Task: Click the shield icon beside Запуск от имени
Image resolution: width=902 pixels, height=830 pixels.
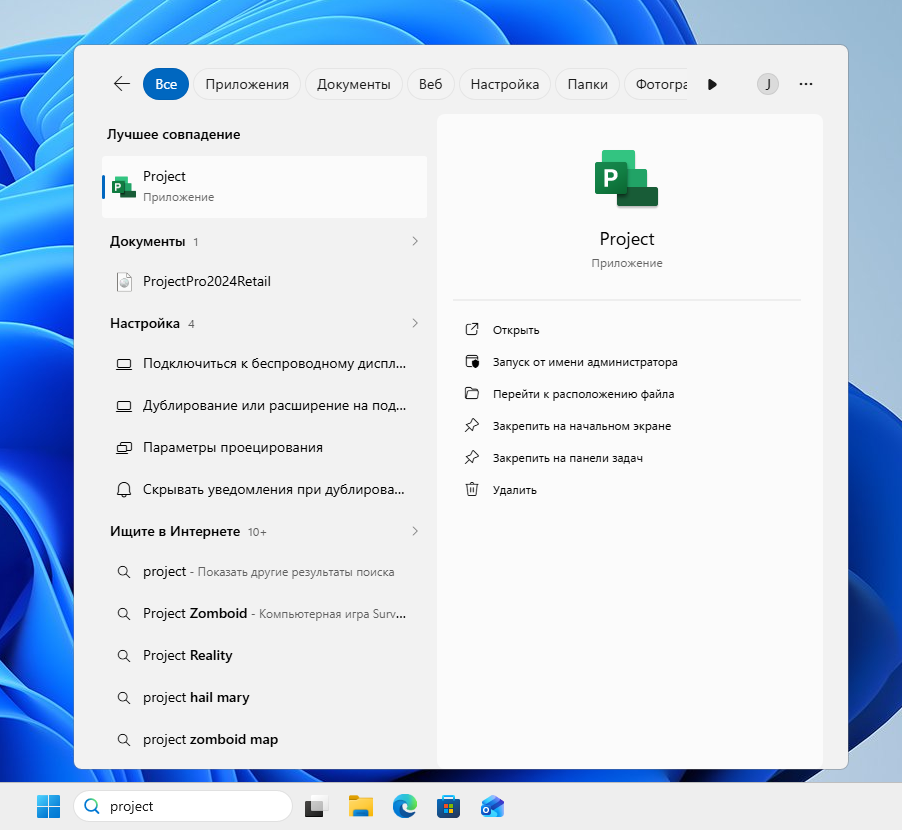Action: click(x=472, y=361)
